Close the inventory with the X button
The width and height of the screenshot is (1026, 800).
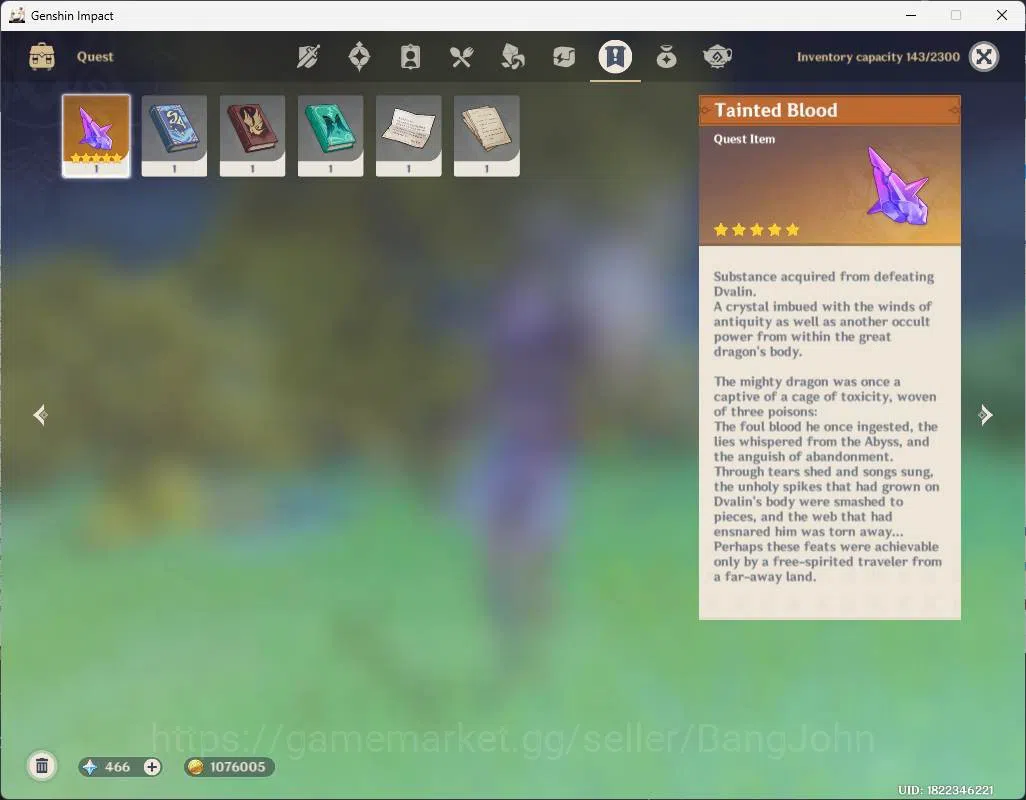[984, 57]
